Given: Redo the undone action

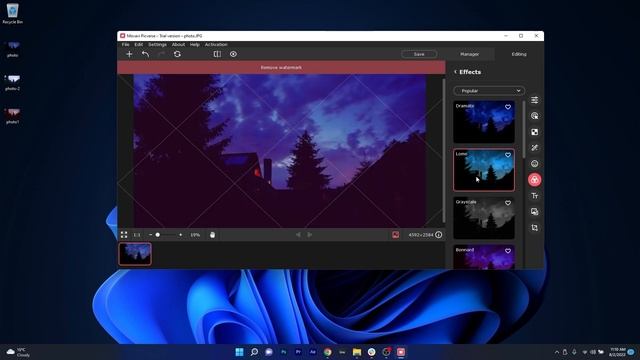Looking at the screenshot, I should pyautogui.click(x=161, y=54).
